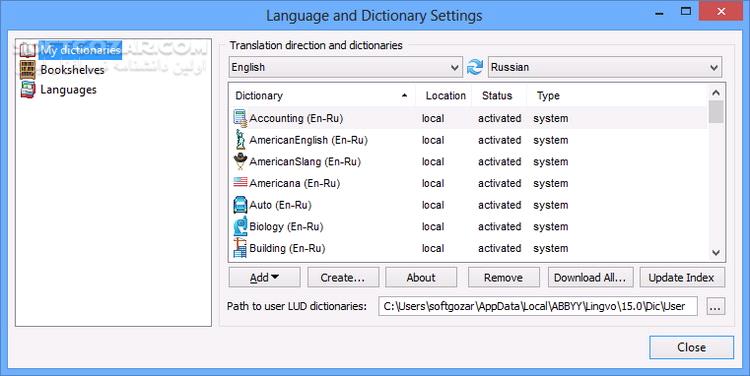Browse for LUD path with ellipsis button
The image size is (750, 376).
point(715,306)
